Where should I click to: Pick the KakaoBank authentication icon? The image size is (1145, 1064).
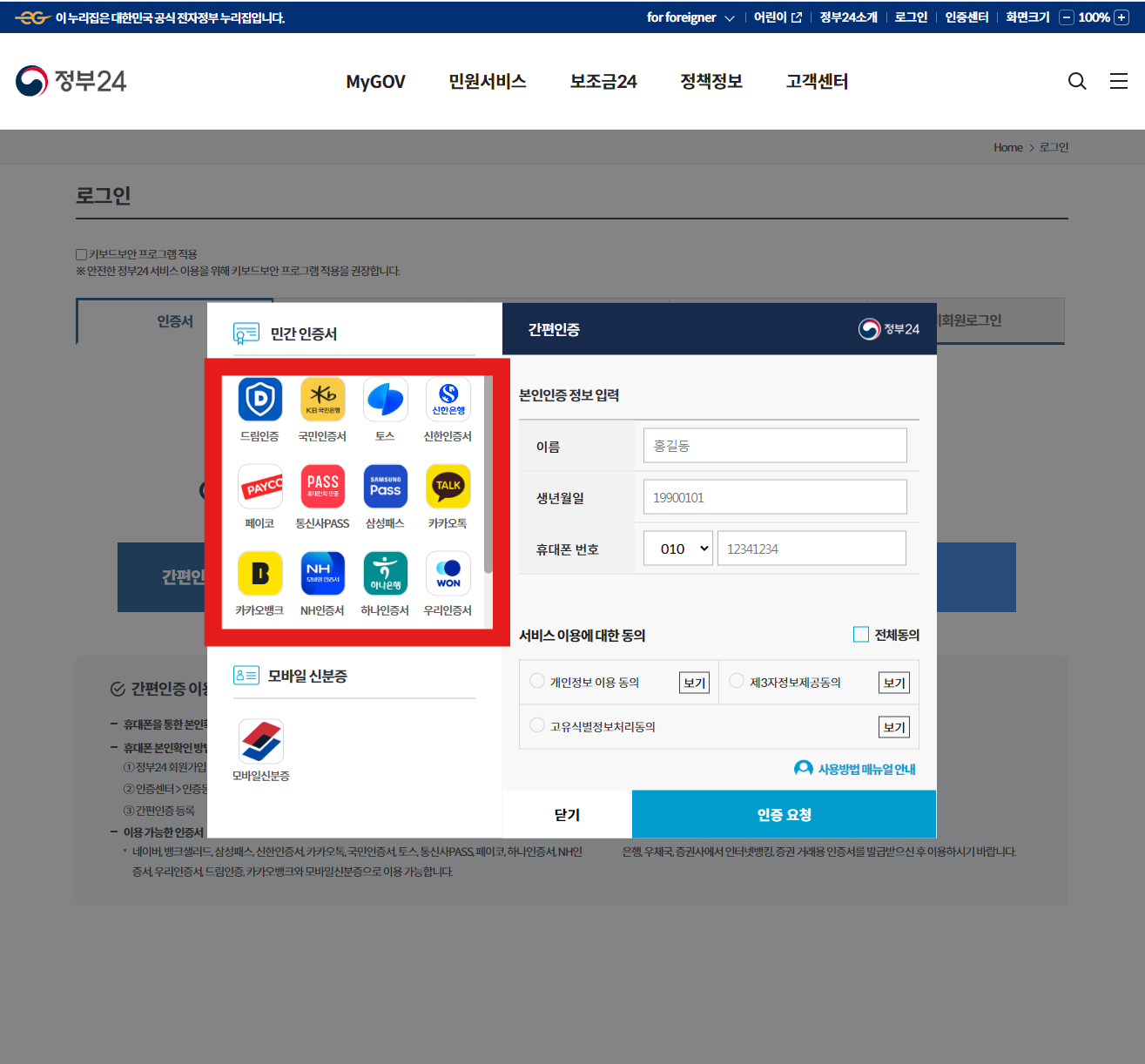259,573
